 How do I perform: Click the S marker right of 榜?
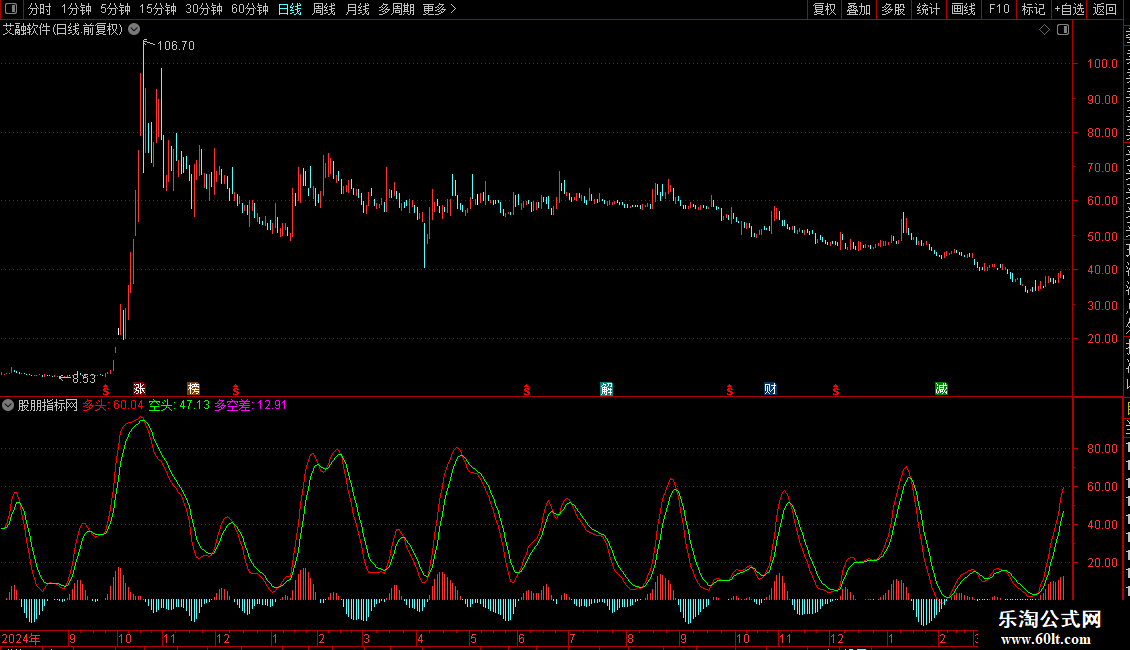[x=236, y=390]
